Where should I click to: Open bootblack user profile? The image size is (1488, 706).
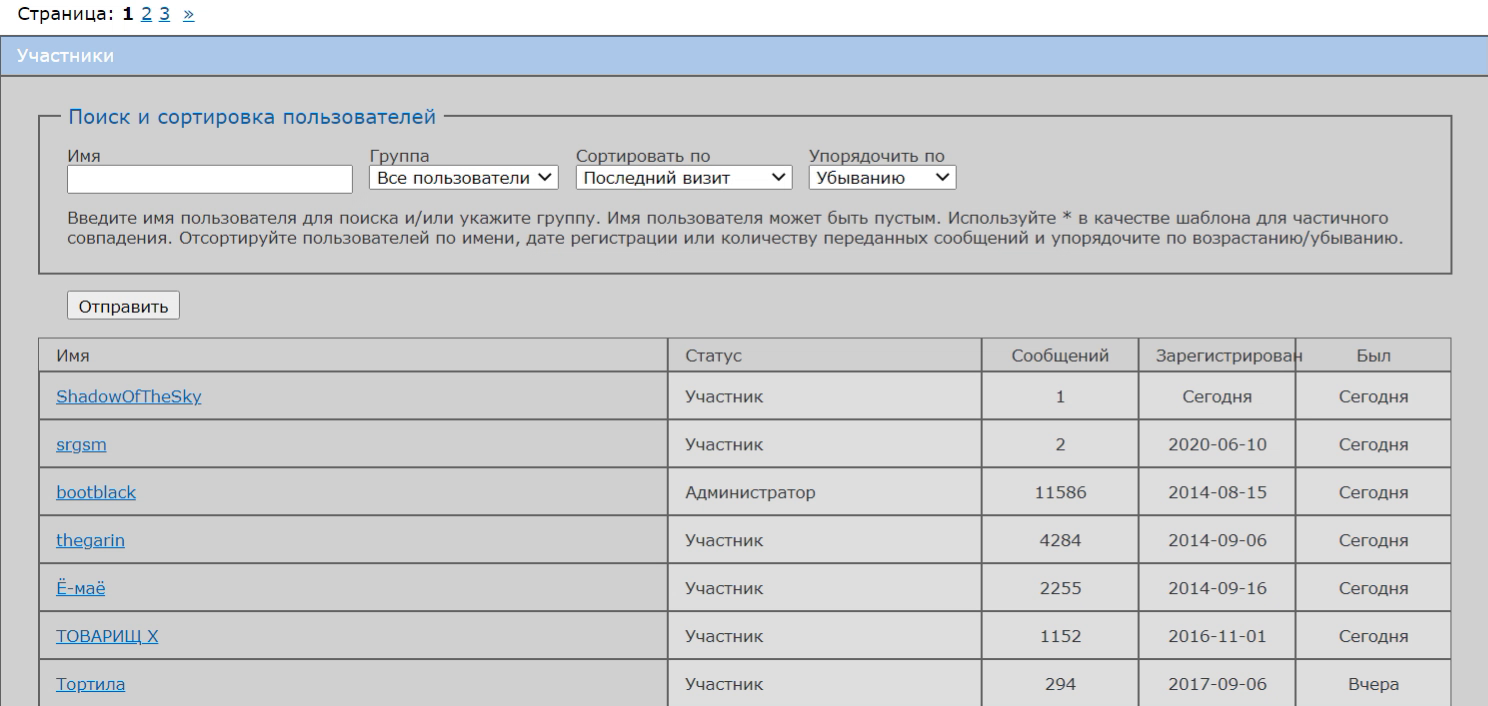(96, 493)
